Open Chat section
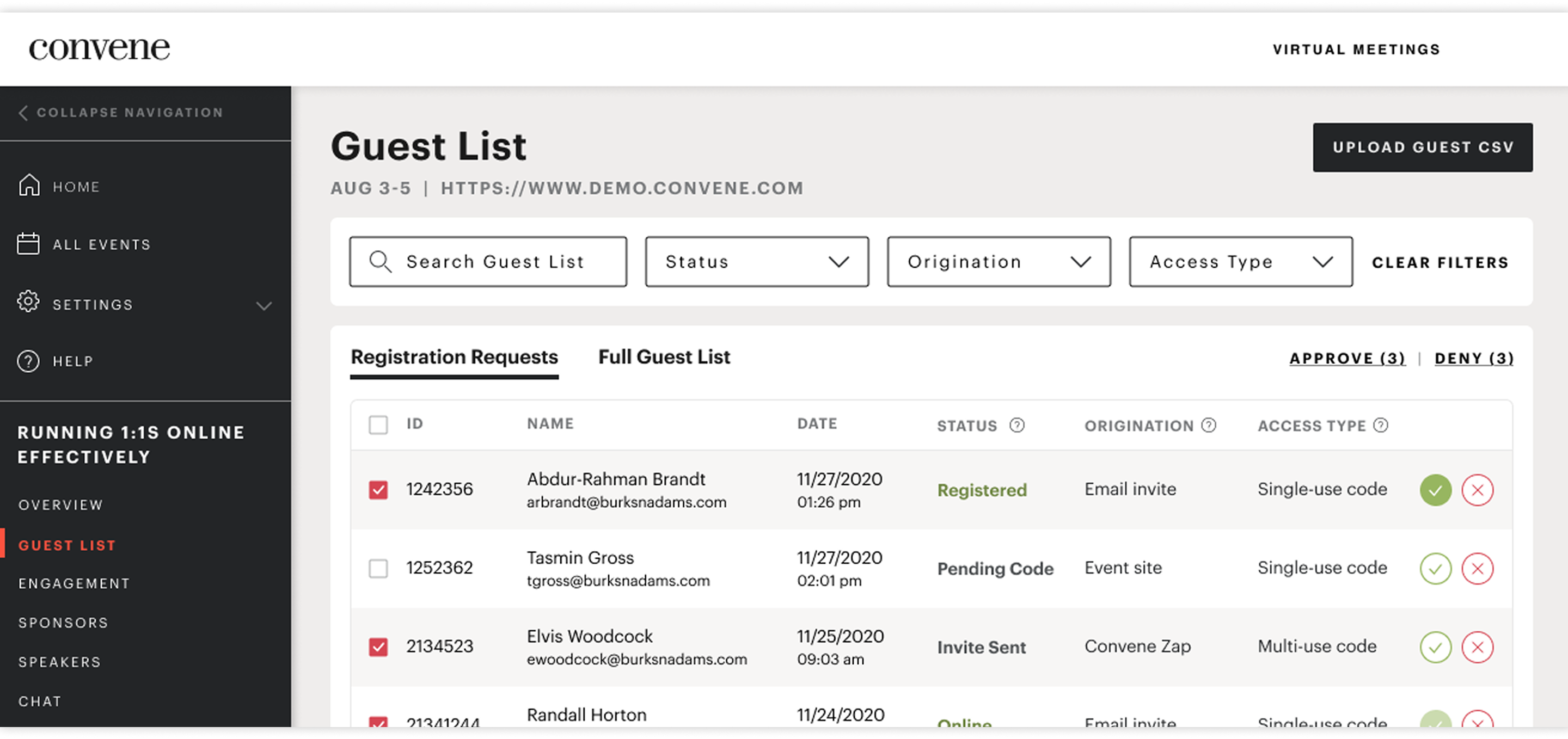Image resolution: width=1568 pixels, height=739 pixels. (40, 701)
